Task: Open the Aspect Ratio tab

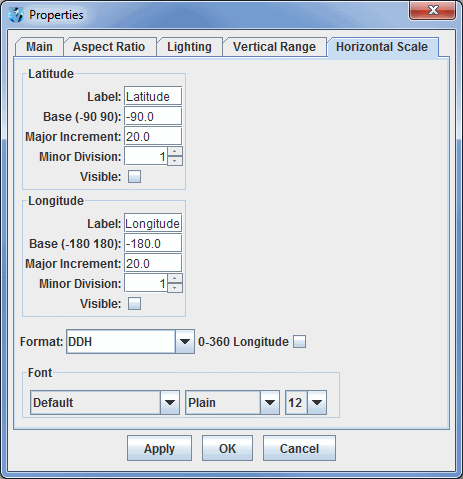Action: [x=109, y=47]
